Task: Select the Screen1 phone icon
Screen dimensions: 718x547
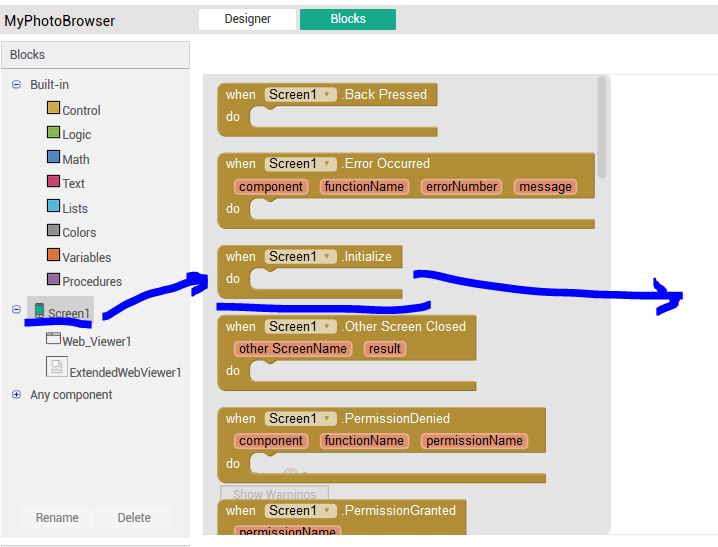Action: point(39,310)
